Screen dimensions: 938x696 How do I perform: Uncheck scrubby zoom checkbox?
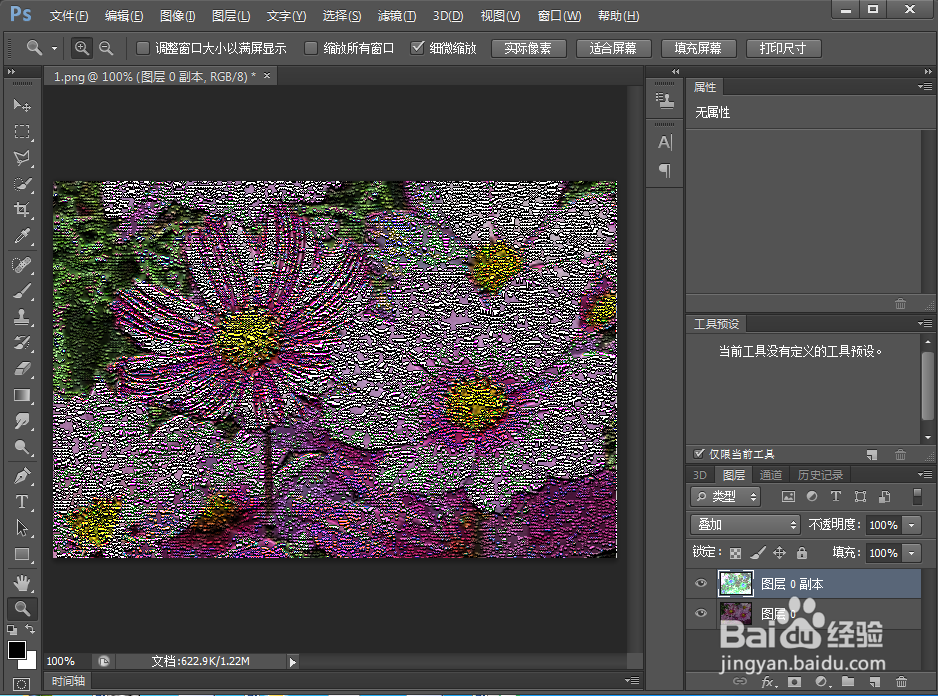[x=418, y=47]
